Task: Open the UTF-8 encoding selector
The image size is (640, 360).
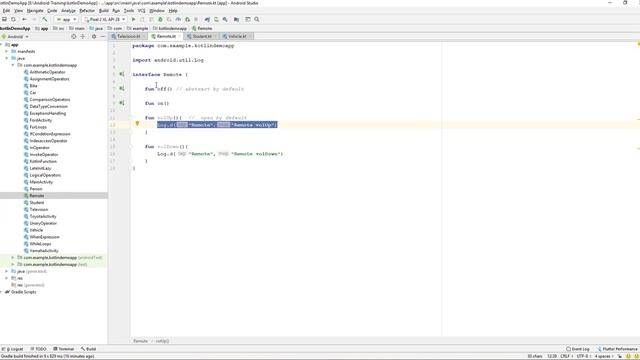Action: tap(583, 356)
